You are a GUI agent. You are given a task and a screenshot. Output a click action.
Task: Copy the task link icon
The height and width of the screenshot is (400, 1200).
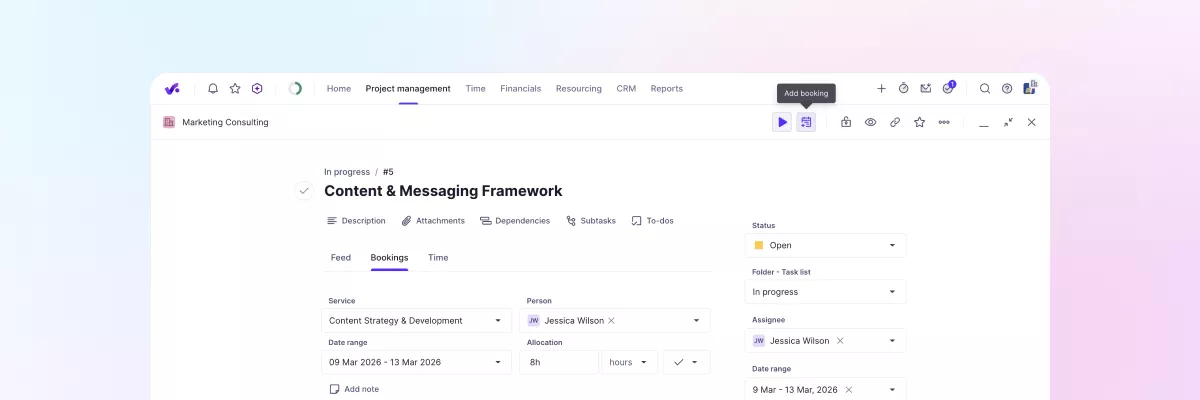click(x=895, y=122)
